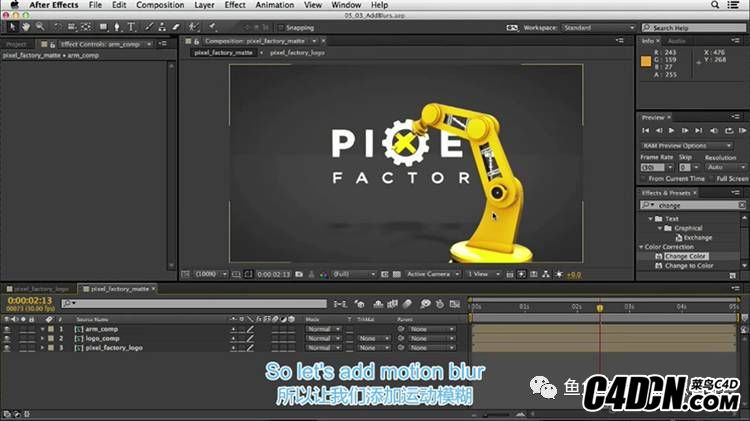
Task: Select the Rotation tool
Action: coord(57,27)
